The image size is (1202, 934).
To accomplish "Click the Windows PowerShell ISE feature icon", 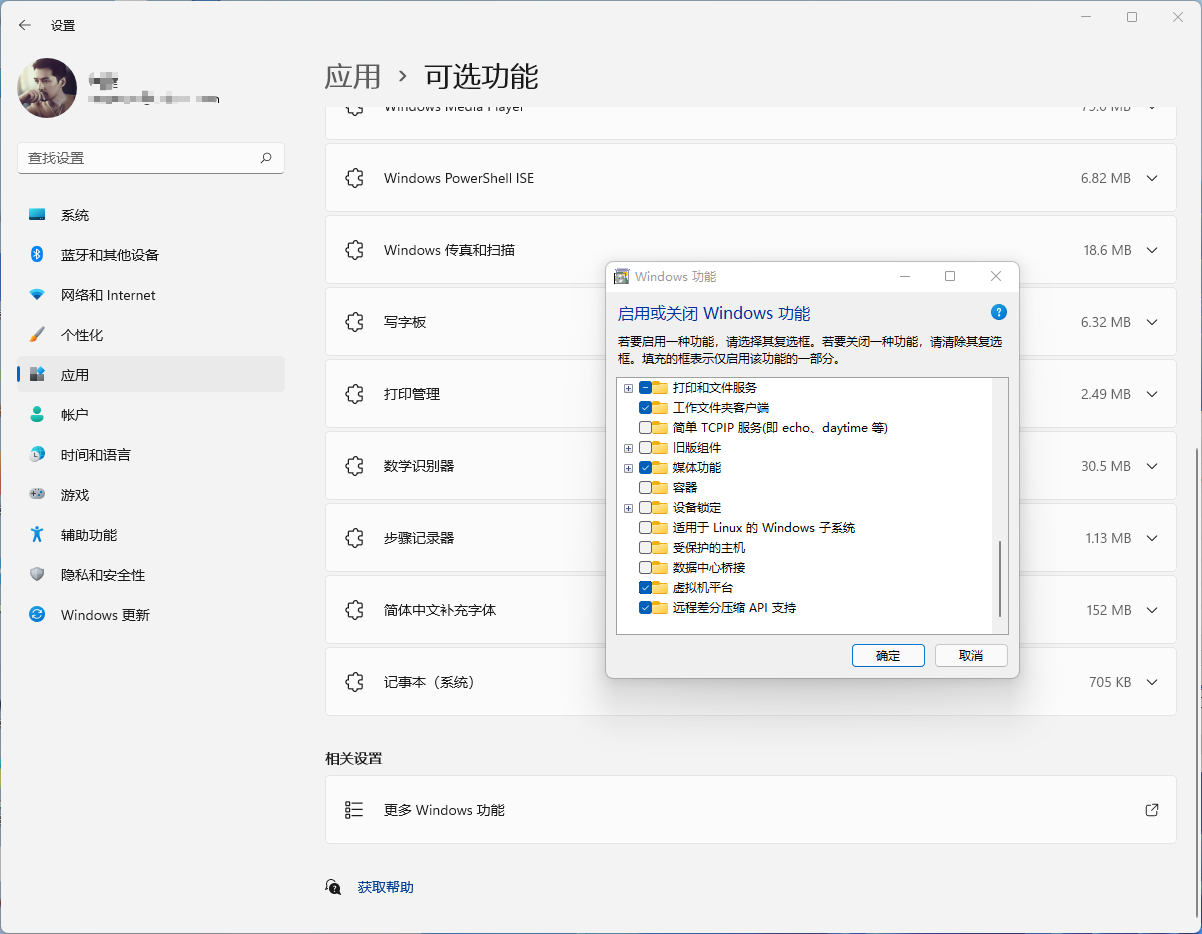I will pyautogui.click(x=354, y=177).
